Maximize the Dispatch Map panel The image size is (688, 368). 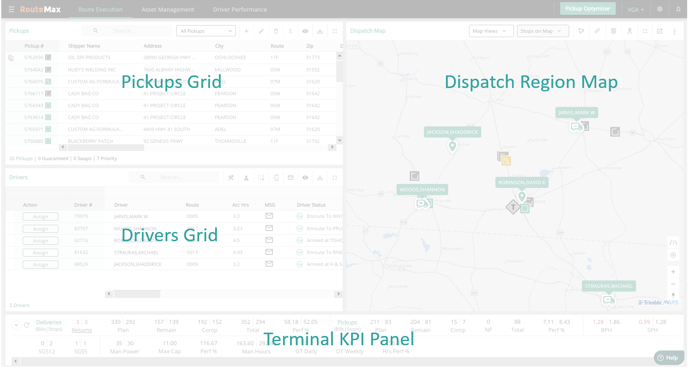pos(645,31)
